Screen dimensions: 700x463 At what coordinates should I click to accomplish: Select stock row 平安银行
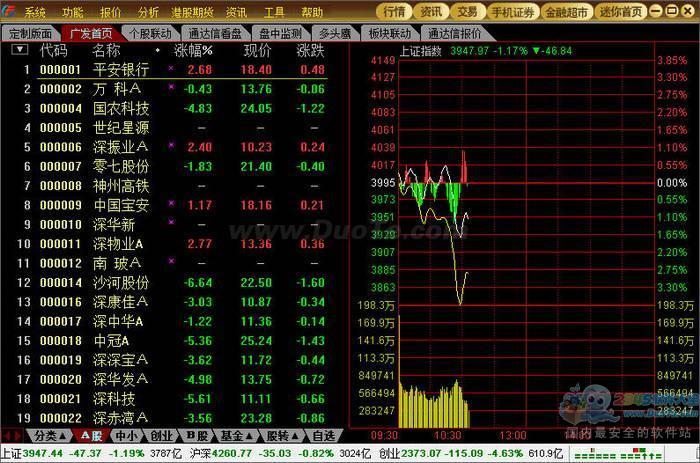click(174, 70)
